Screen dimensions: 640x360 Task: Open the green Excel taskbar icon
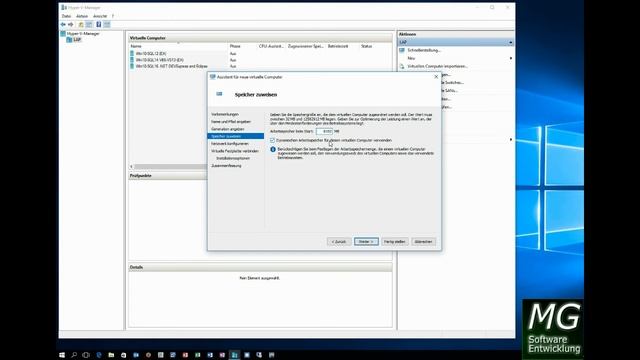[x=198, y=355]
